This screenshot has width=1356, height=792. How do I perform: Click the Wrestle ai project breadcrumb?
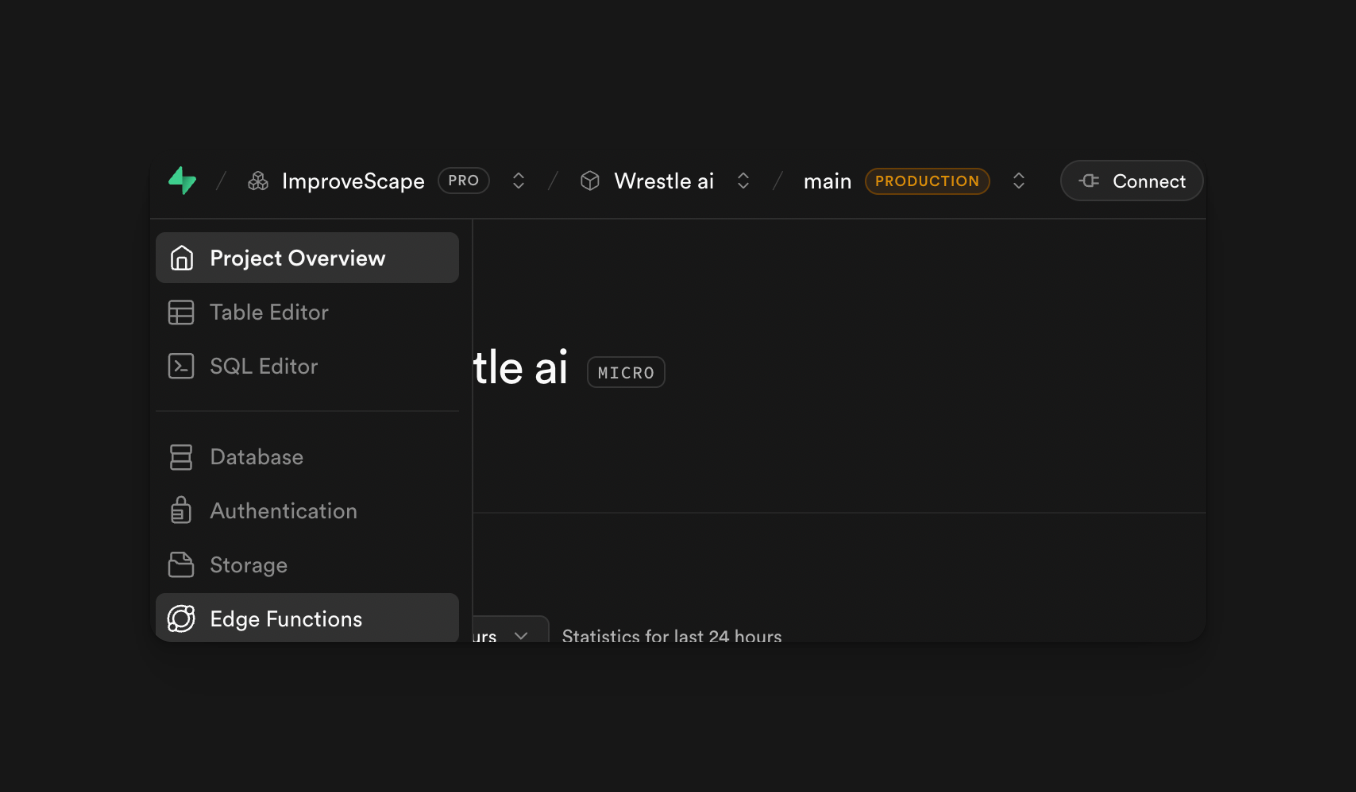(664, 181)
